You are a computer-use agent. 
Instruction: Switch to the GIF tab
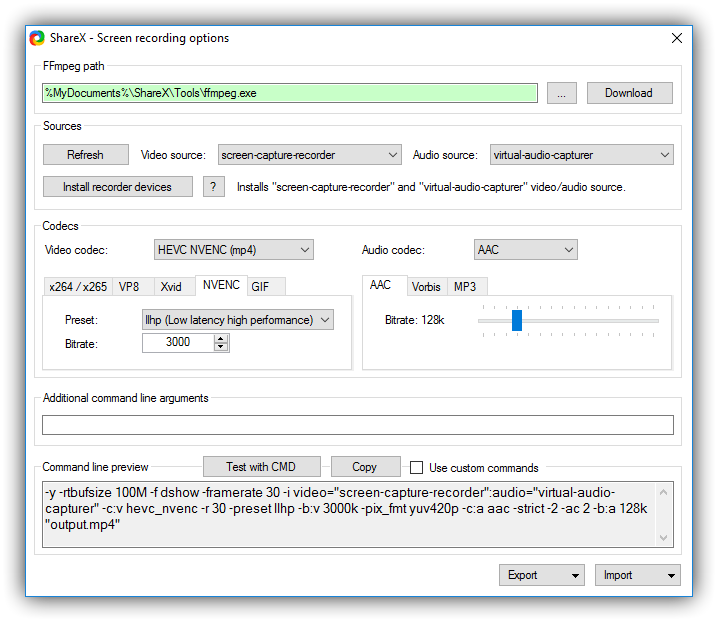click(267, 287)
